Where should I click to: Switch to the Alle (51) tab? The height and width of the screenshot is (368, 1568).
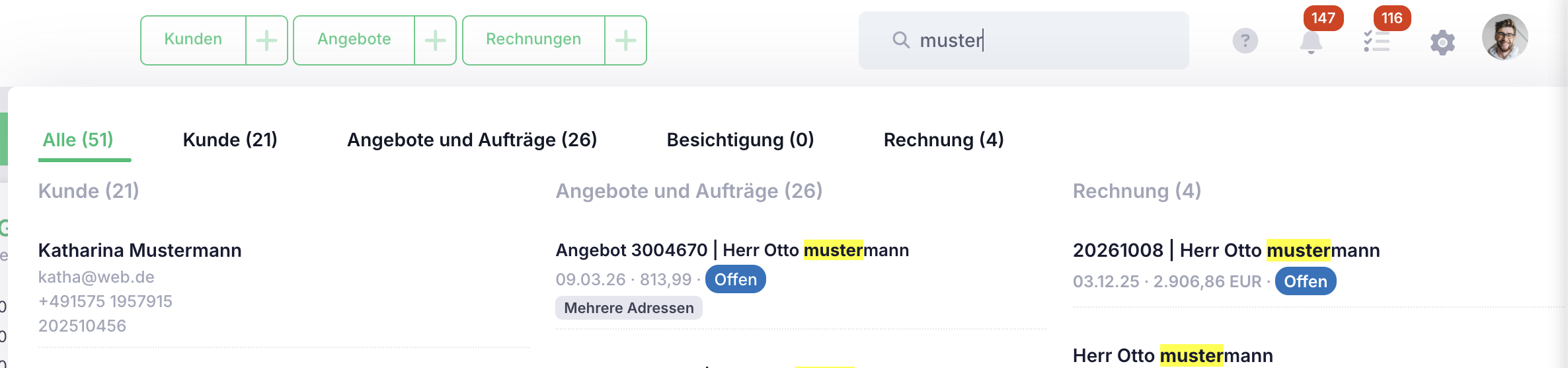click(78, 140)
